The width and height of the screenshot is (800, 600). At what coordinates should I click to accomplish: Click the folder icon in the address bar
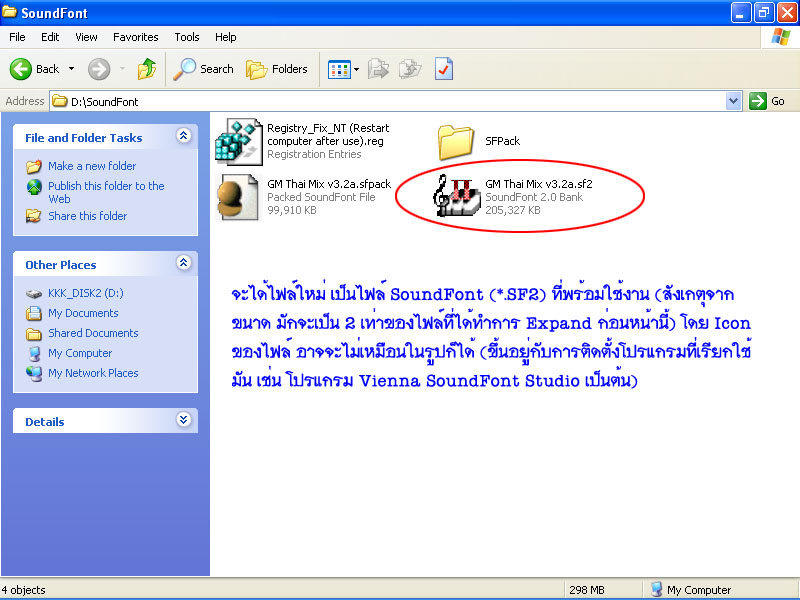60,101
